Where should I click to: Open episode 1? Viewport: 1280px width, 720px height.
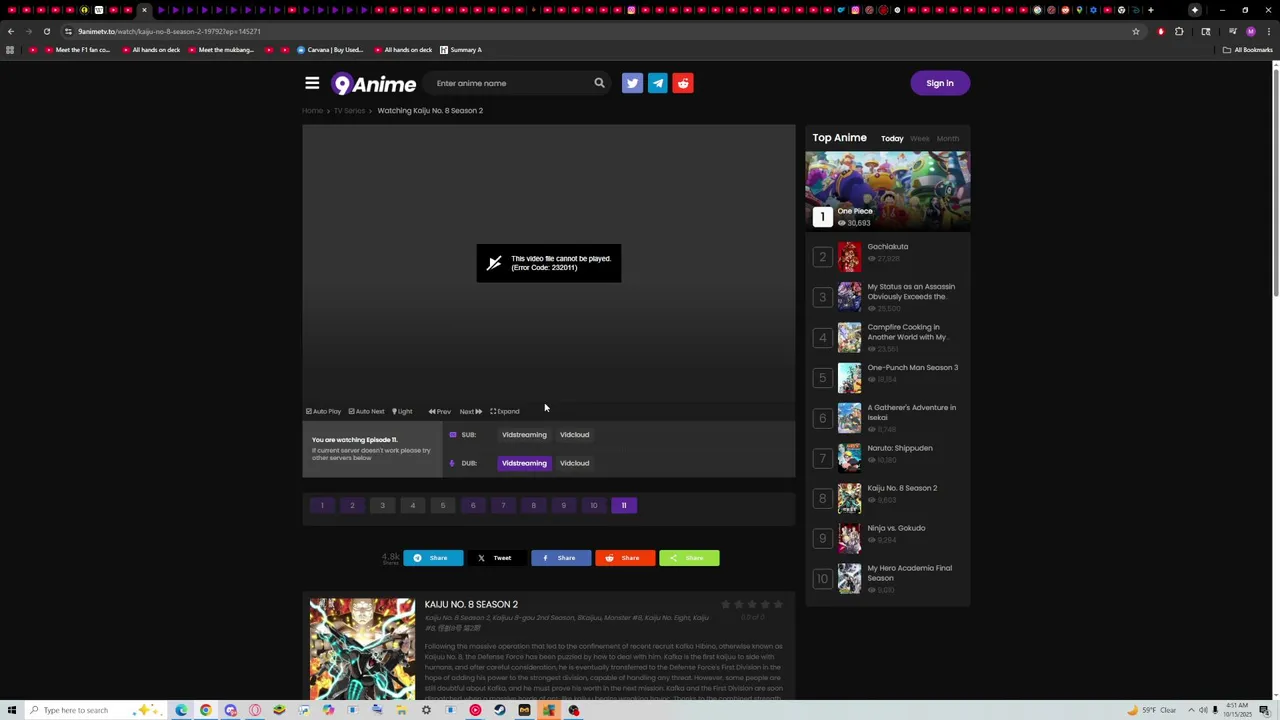[x=322, y=505]
